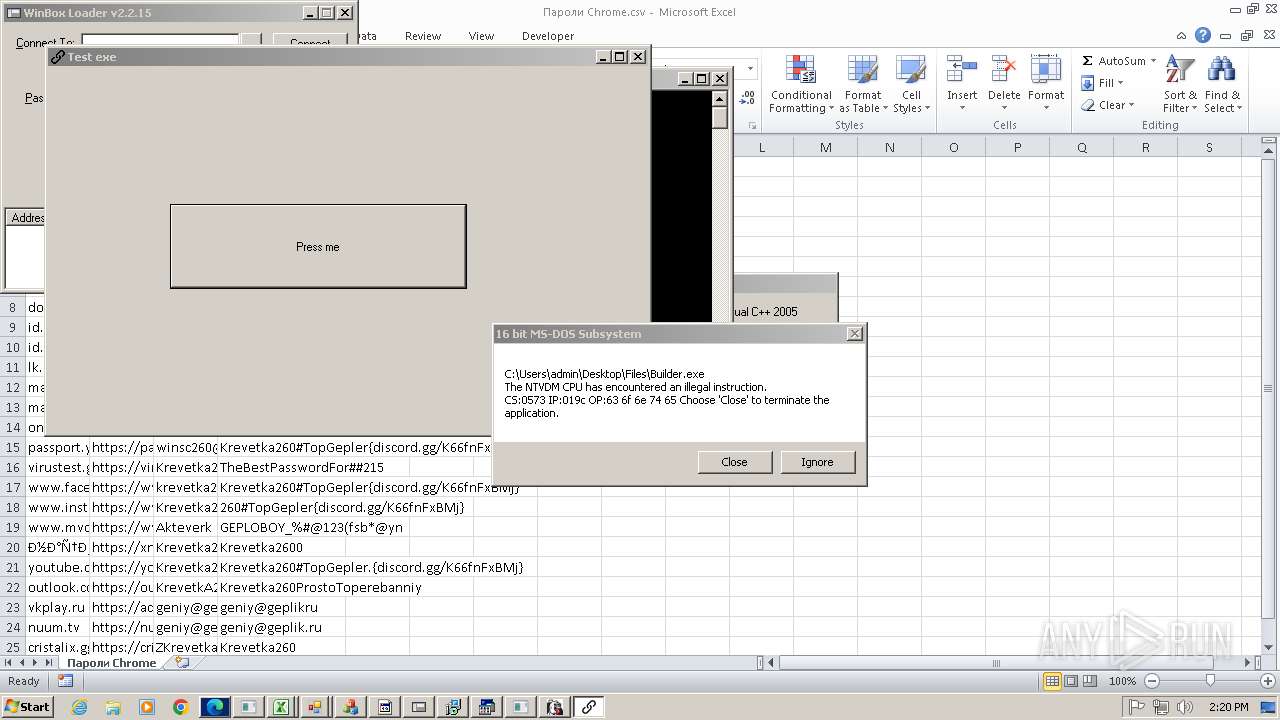Open the Clear eraser tool
The width and height of the screenshot is (1280, 720).
(x=1109, y=105)
